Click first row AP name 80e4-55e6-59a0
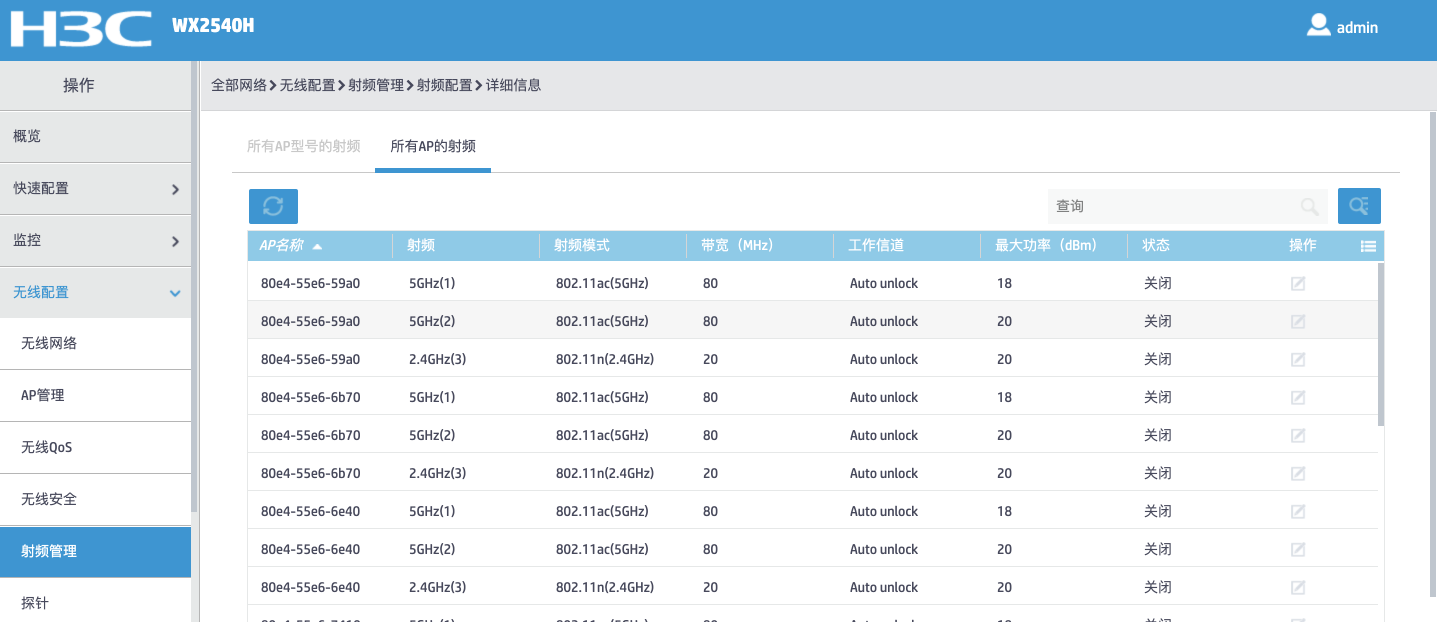This screenshot has height=622, width=1437. 310,284
